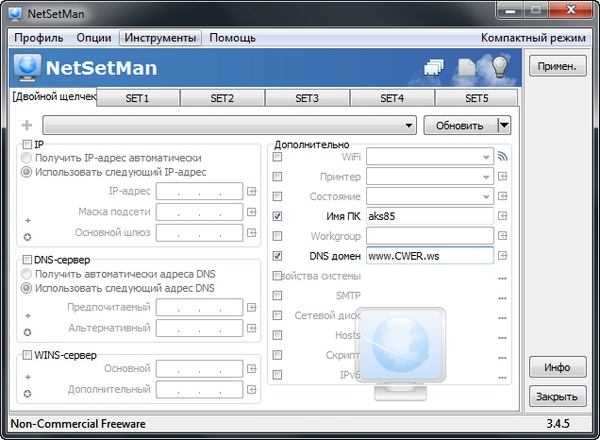Click the Инфо button
The width and height of the screenshot is (600, 440).
coord(557,367)
